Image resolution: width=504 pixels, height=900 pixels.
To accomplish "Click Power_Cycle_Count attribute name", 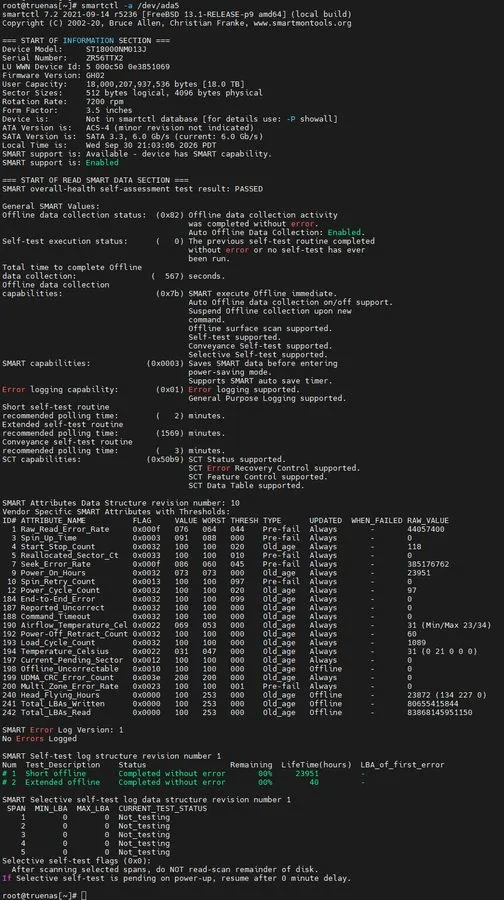I will pos(60,590).
